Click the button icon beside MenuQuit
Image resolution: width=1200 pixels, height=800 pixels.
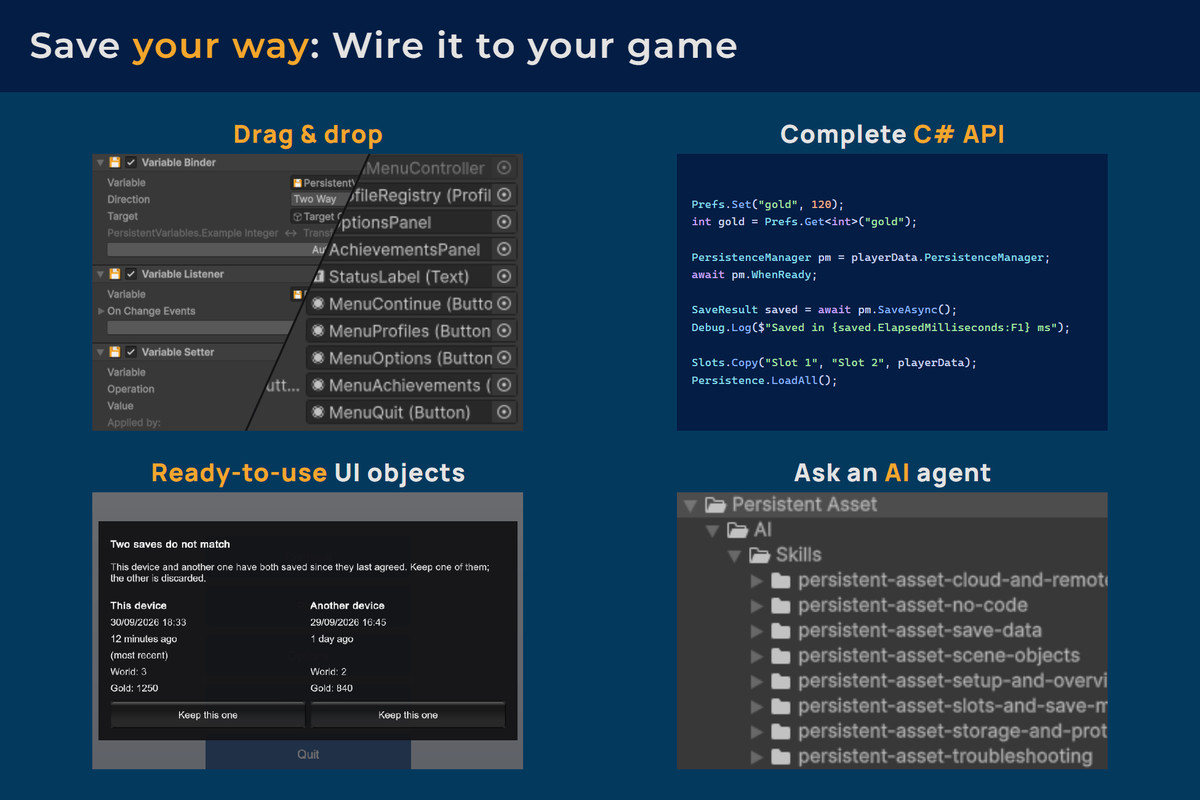point(318,412)
